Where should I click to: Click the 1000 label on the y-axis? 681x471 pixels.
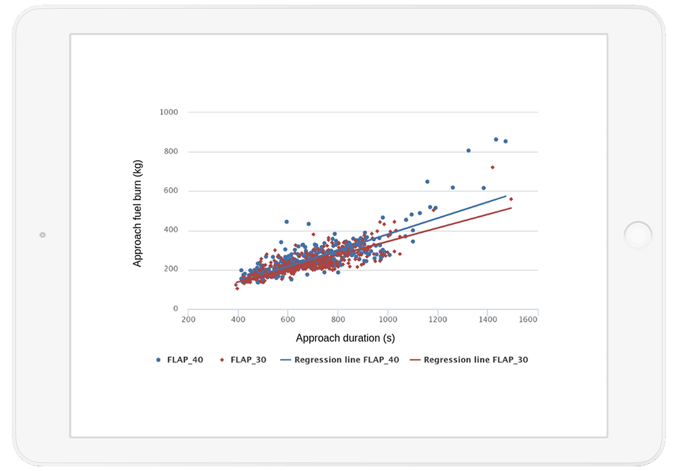click(169, 112)
